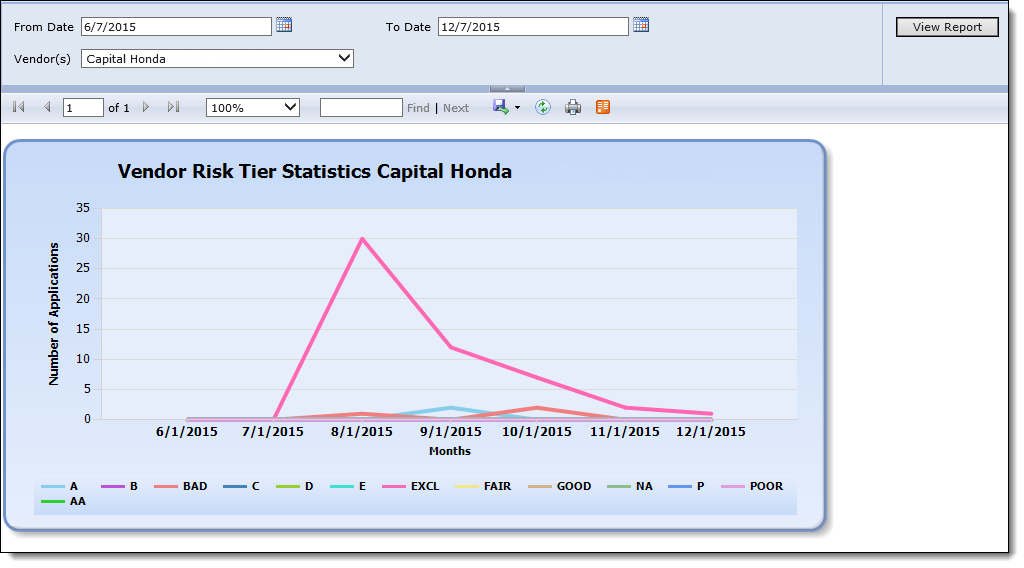Image resolution: width=1024 pixels, height=568 pixels.
Task: Click the To Date input field
Action: [533, 27]
